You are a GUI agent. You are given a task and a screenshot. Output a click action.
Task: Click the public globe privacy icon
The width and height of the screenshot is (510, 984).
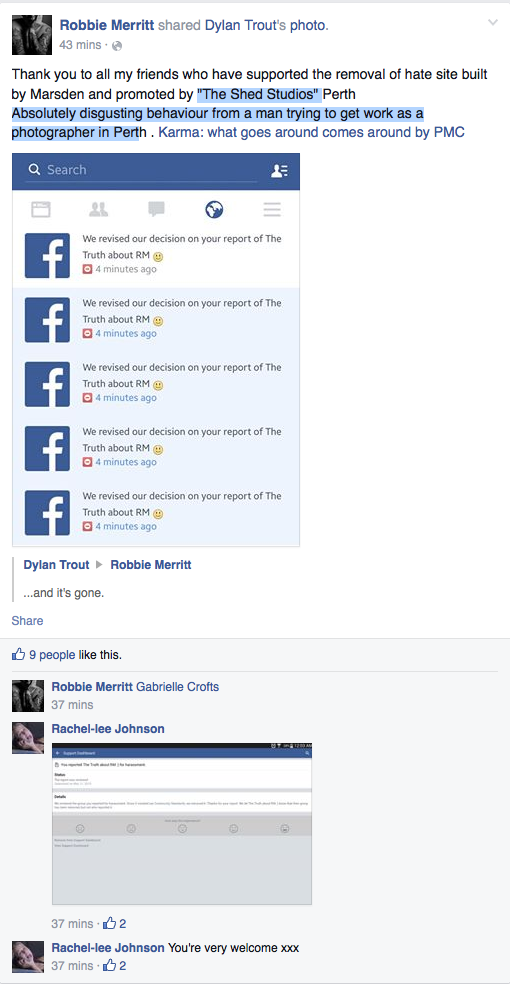tap(117, 45)
